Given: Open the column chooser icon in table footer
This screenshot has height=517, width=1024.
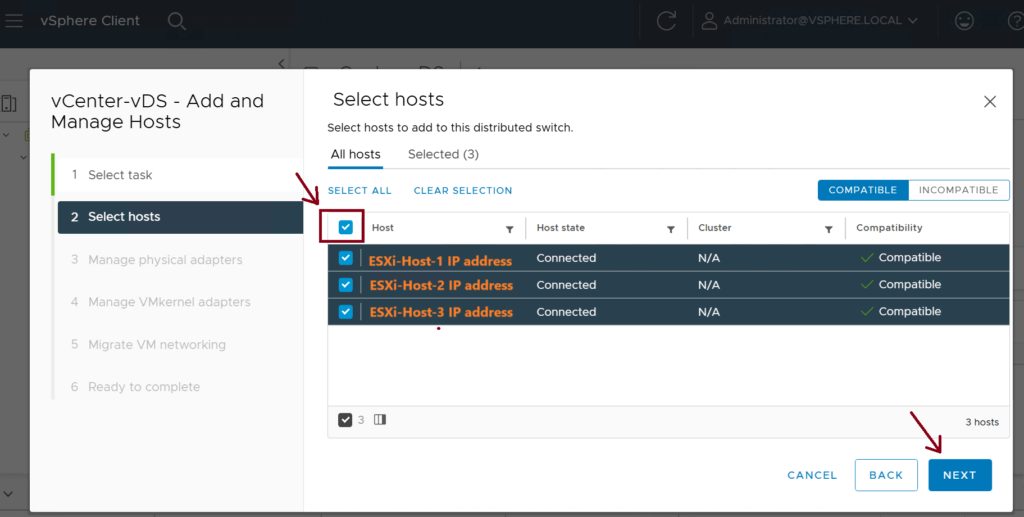Looking at the screenshot, I should [380, 420].
